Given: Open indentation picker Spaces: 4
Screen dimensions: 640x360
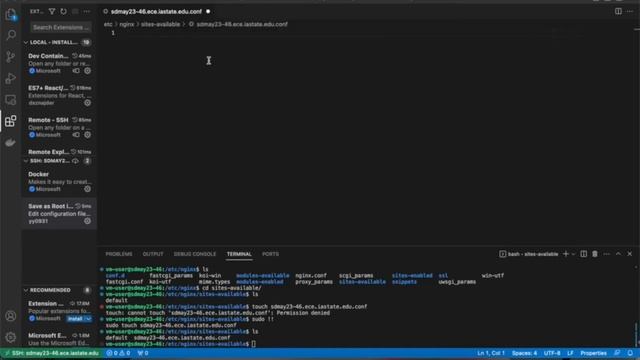Looking at the screenshot, I should 524,353.
